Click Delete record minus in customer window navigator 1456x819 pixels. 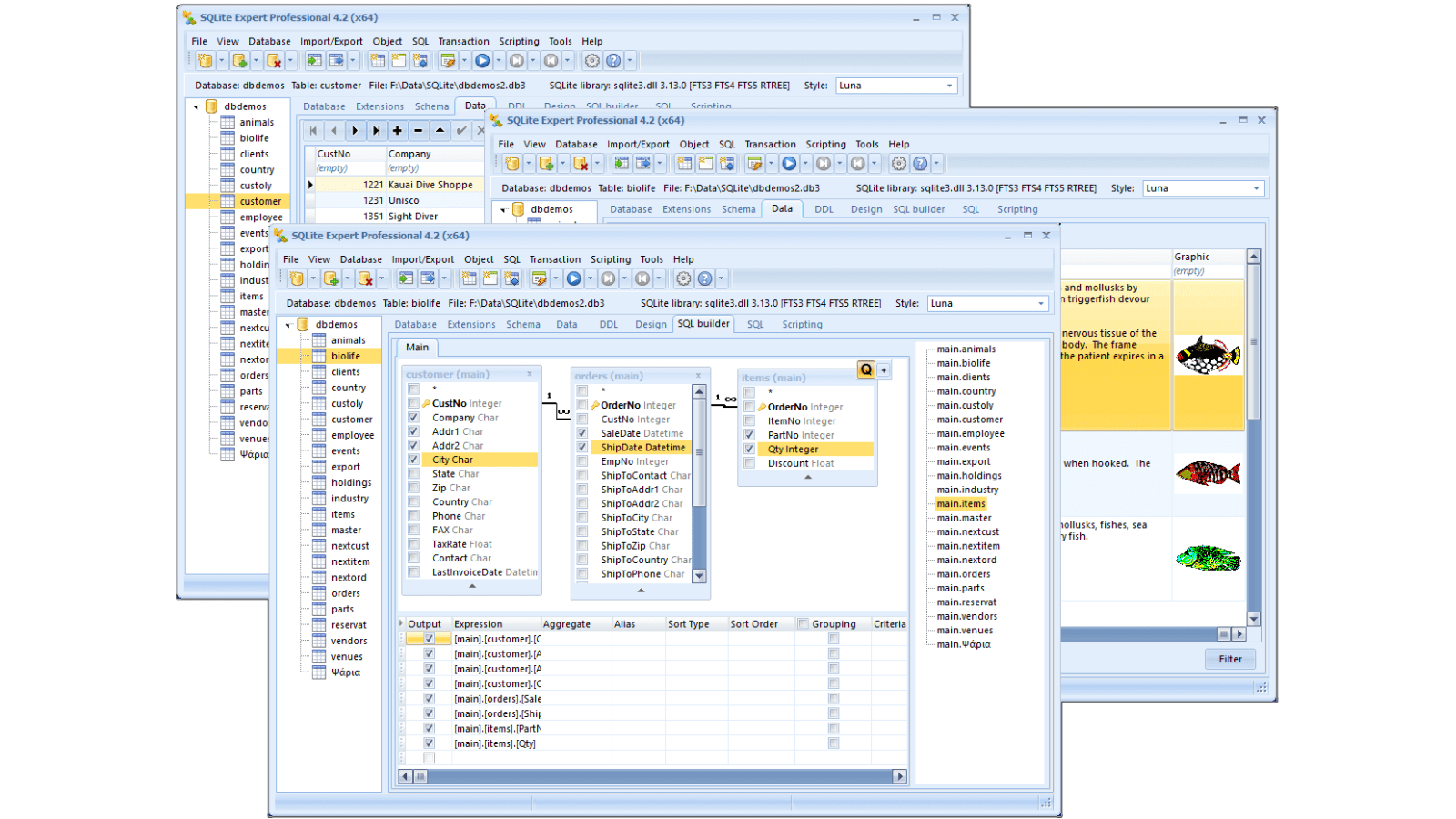point(418,131)
